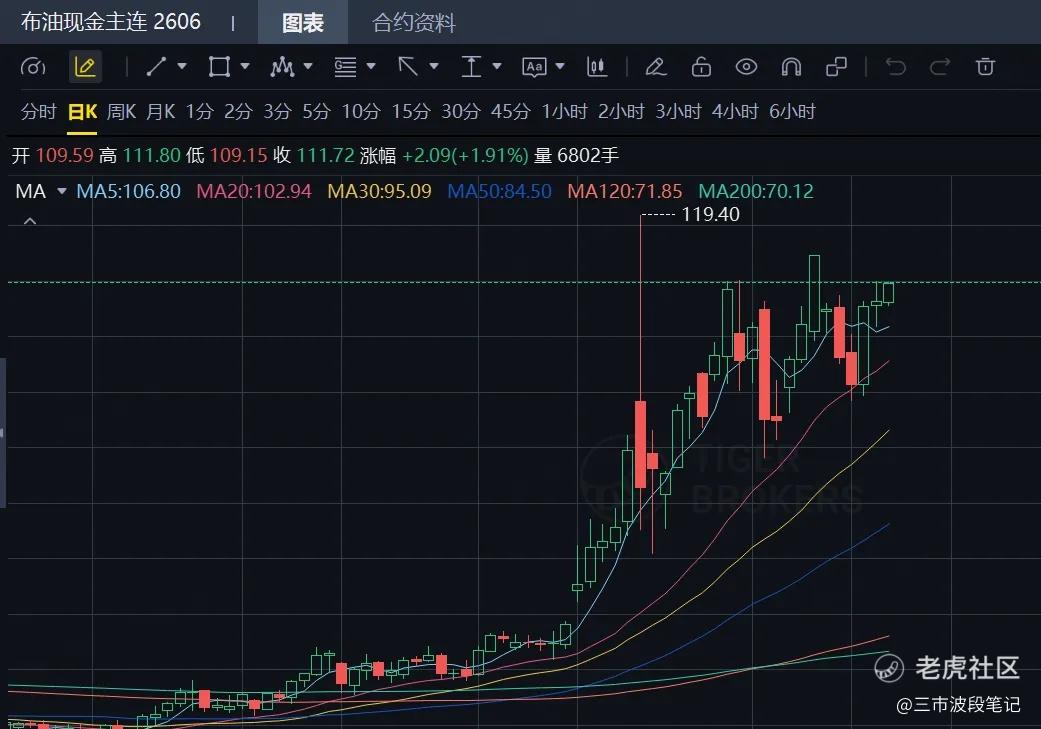This screenshot has height=729, width=1041.
Task: Switch to 3小时 interval
Action: click(679, 112)
